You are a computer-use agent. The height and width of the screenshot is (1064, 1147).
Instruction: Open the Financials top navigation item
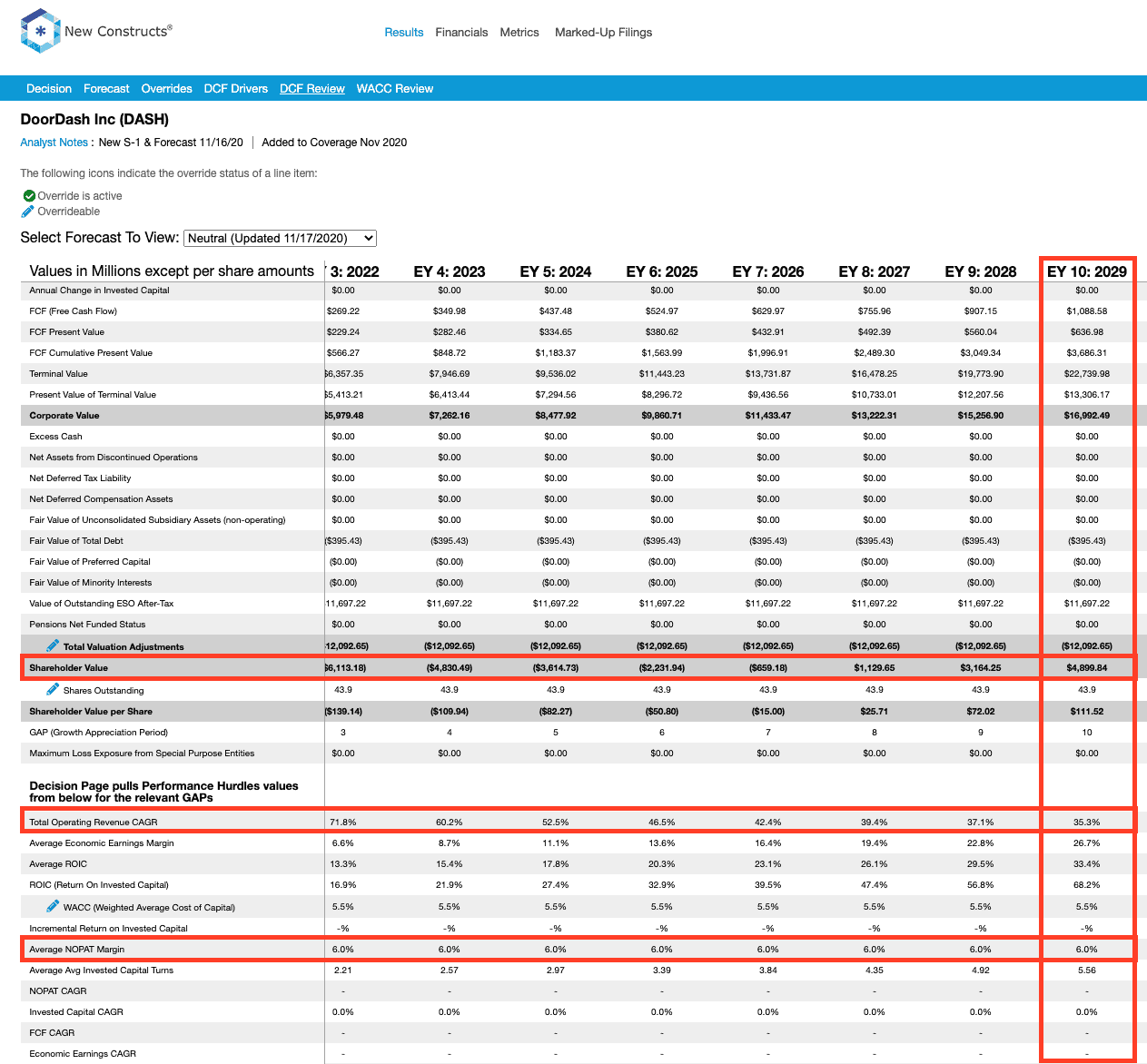pyautogui.click(x=461, y=33)
